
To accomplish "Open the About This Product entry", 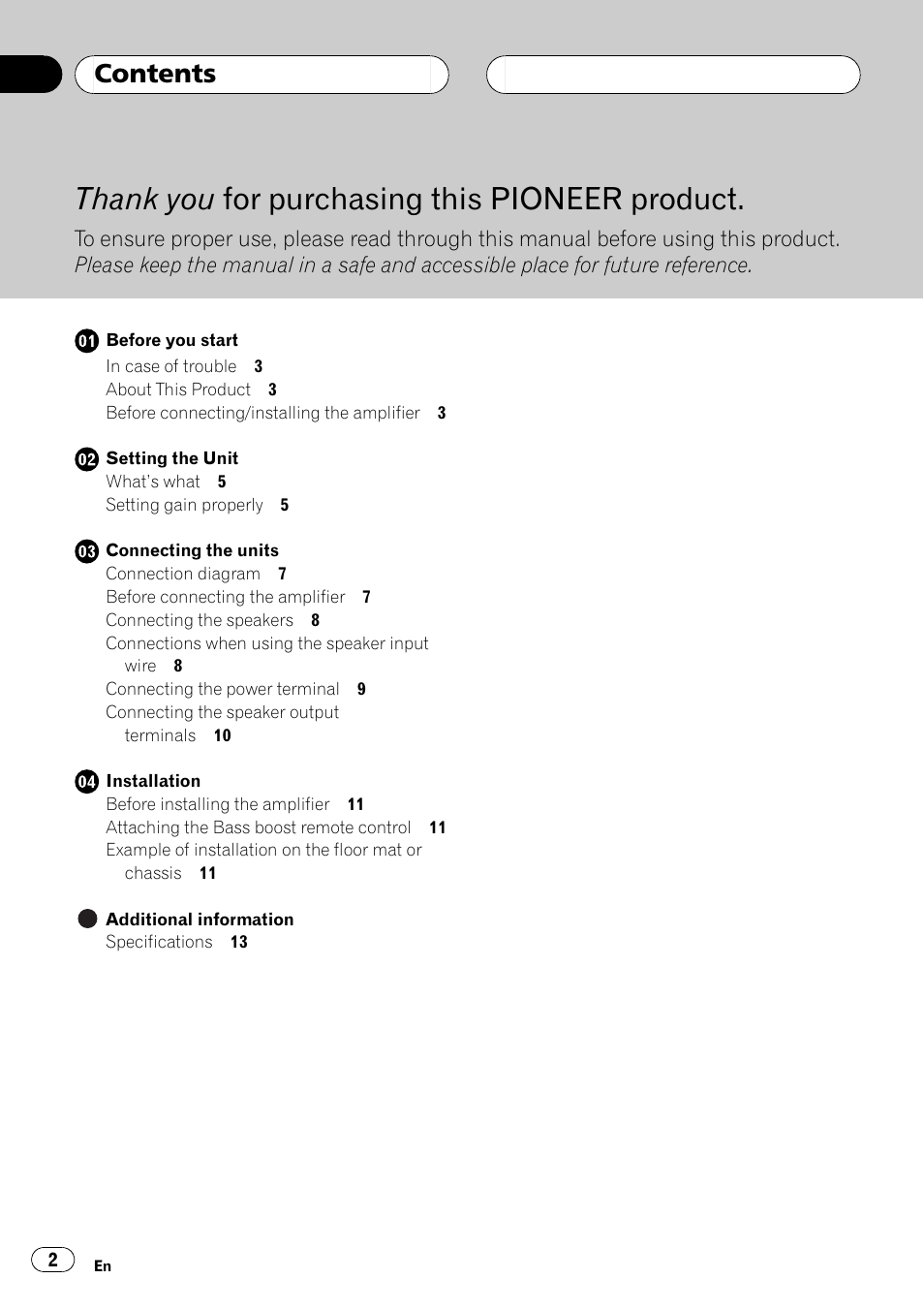I will (192, 390).
